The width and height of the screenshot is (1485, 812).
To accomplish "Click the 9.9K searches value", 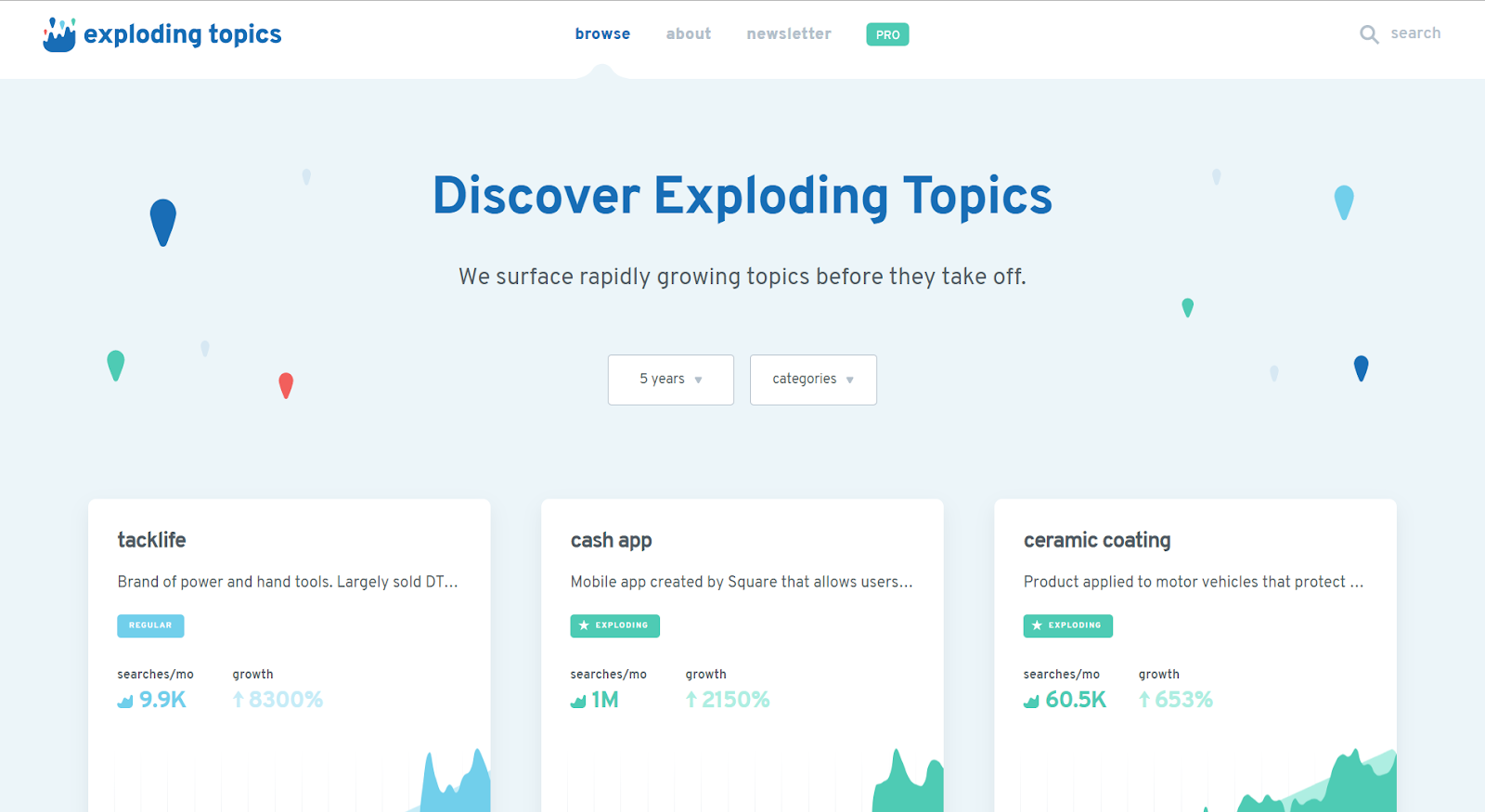I will (162, 700).
